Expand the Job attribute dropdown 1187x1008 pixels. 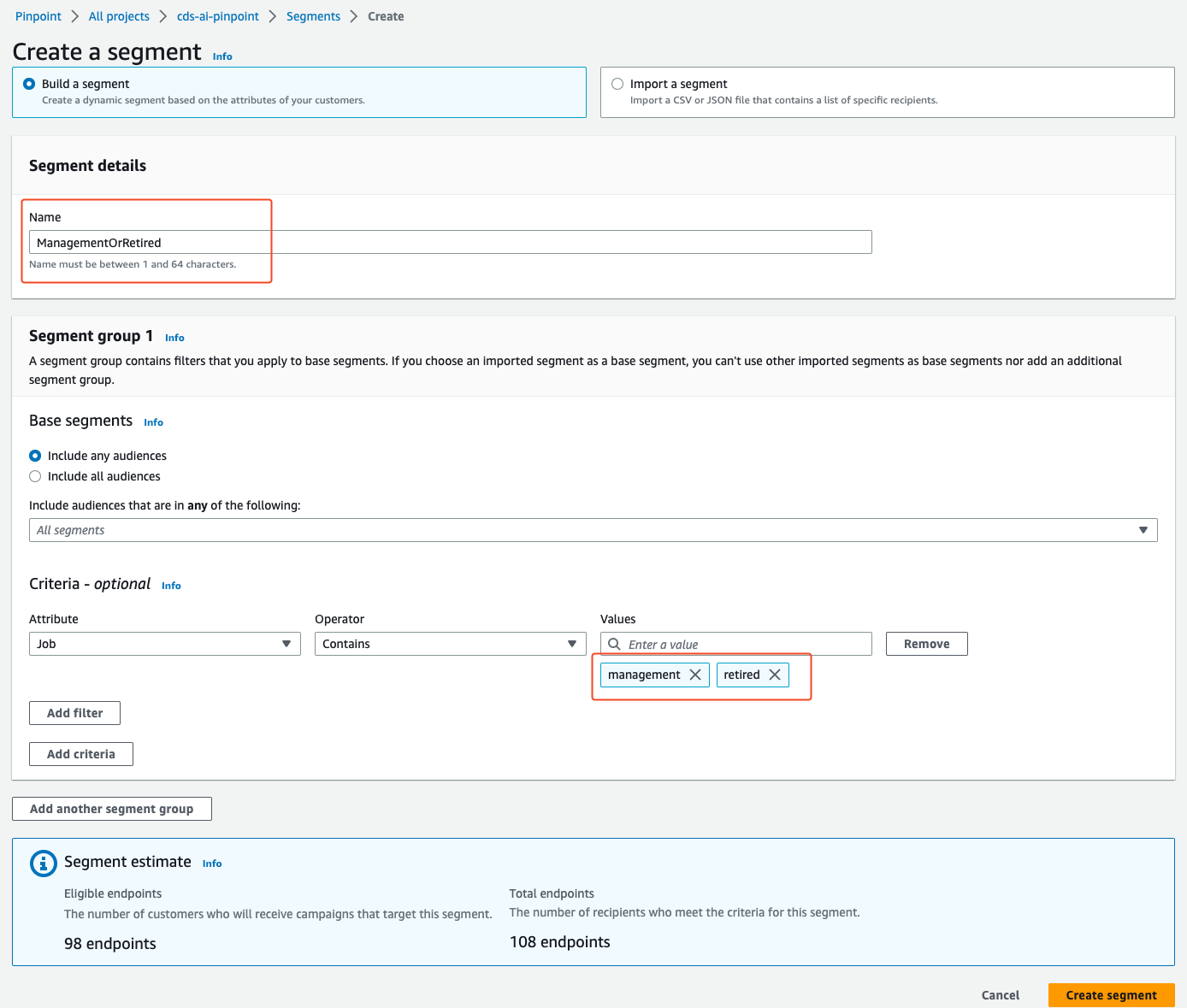point(286,644)
